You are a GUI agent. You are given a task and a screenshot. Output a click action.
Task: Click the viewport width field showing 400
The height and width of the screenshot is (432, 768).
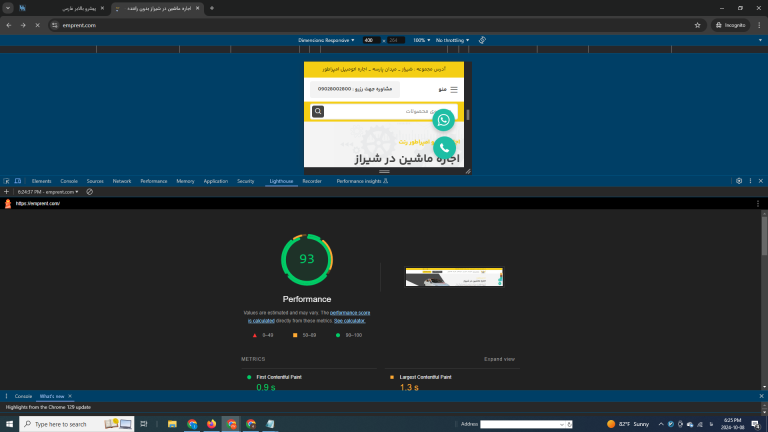click(372, 40)
